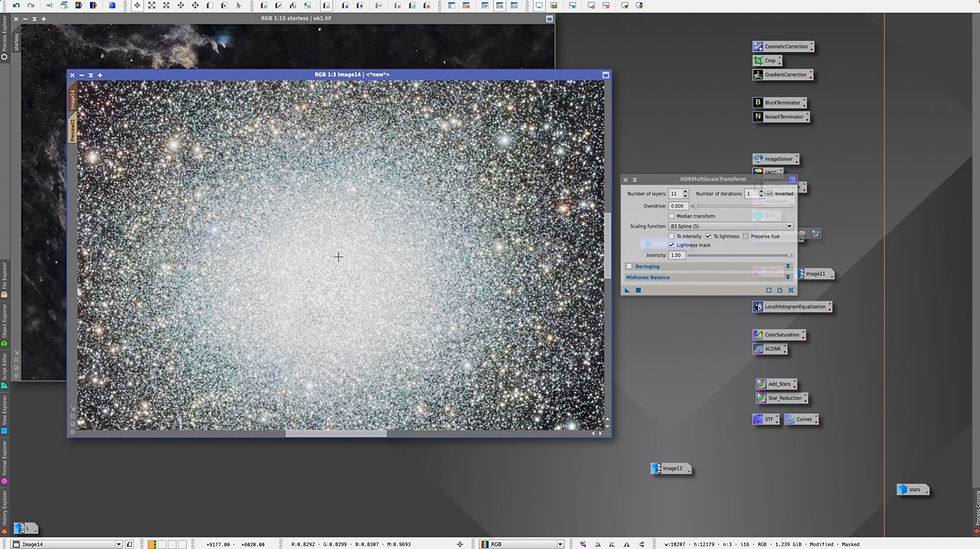Image resolution: width=980 pixels, height=549 pixels.
Task: Uncheck the Lightness mask checkbox
Action: [x=671, y=245]
